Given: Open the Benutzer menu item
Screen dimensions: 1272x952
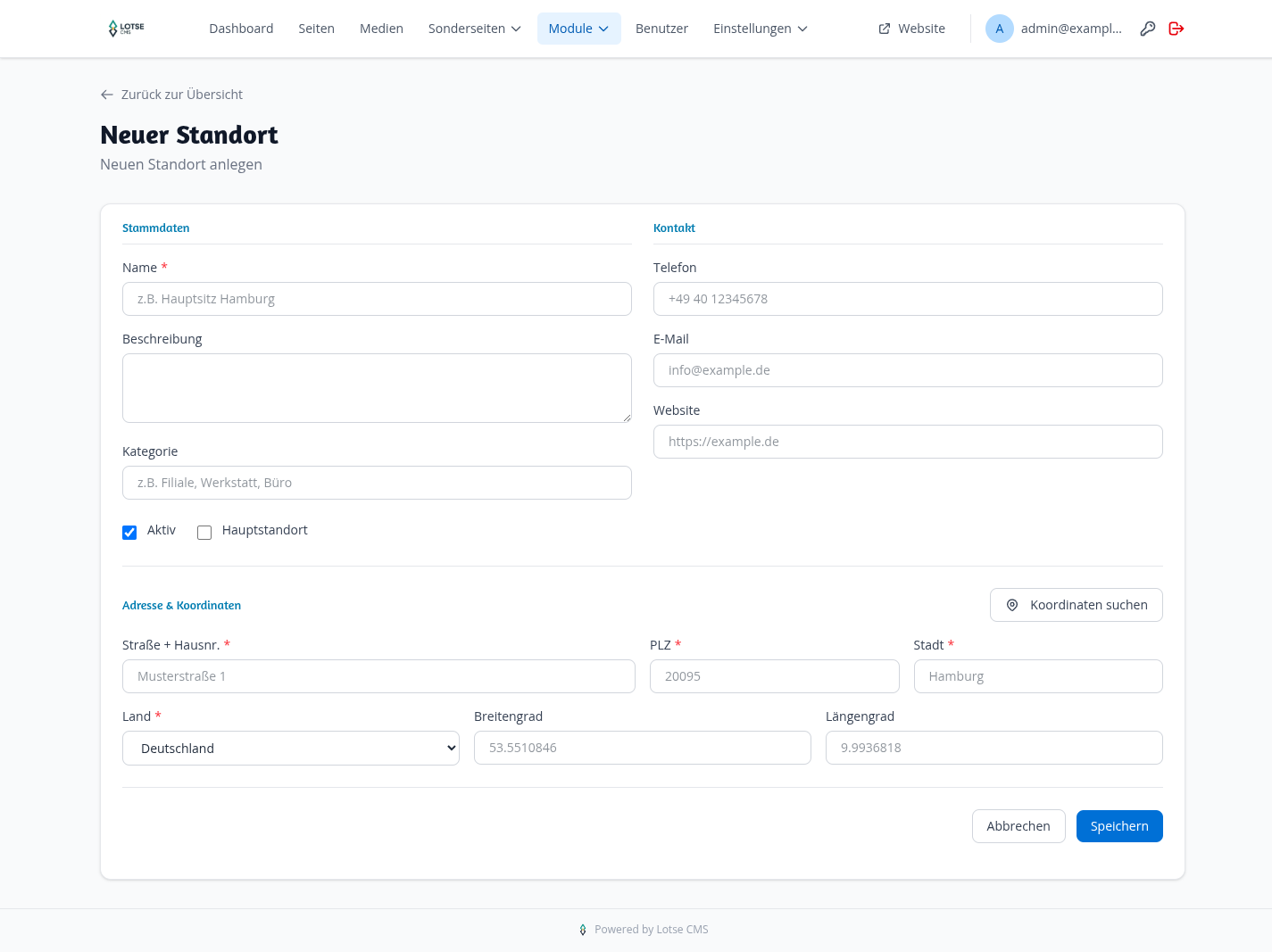Looking at the screenshot, I should 661,29.
